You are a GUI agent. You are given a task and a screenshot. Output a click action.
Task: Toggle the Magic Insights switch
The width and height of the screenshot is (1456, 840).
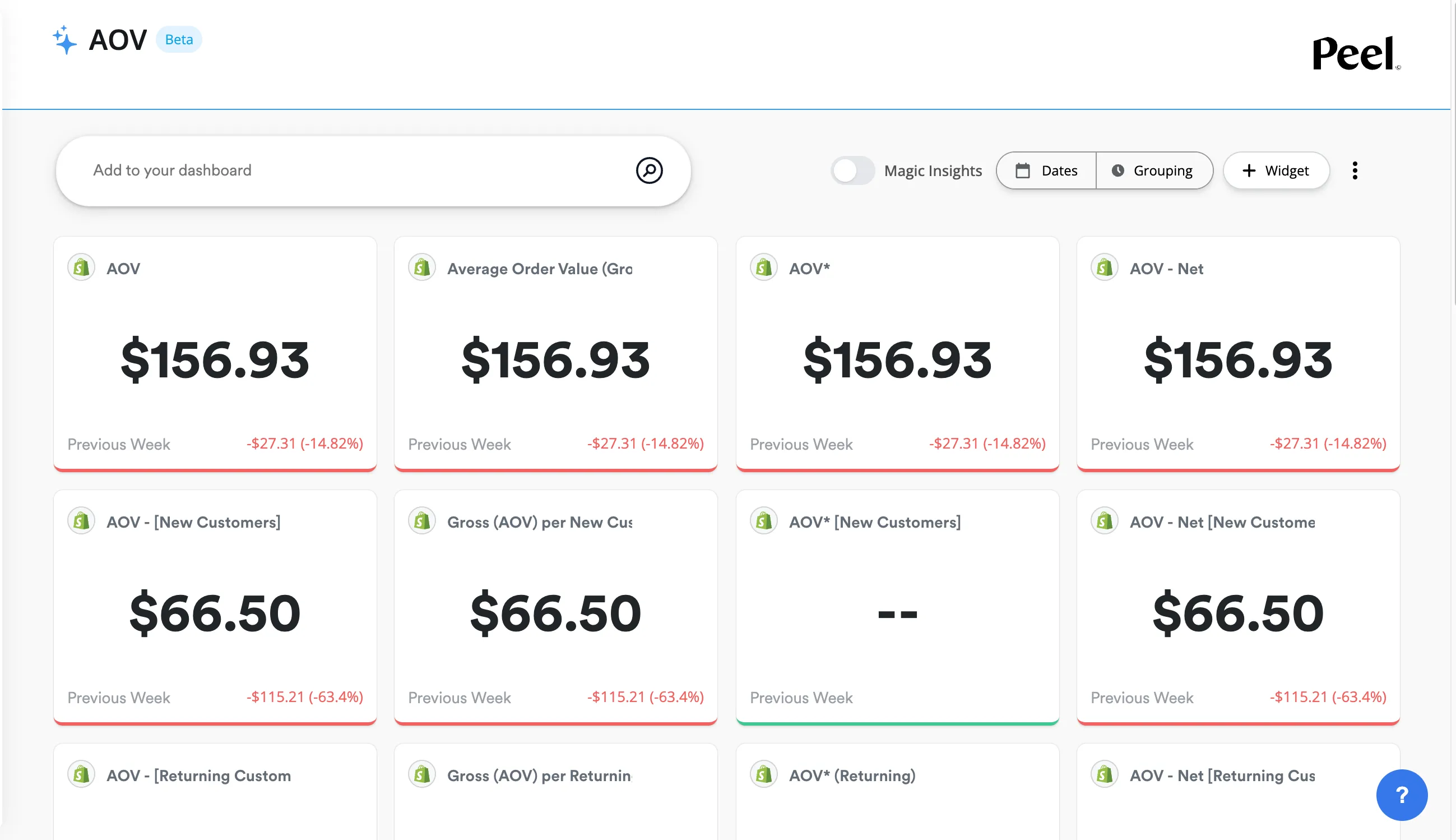click(x=852, y=171)
